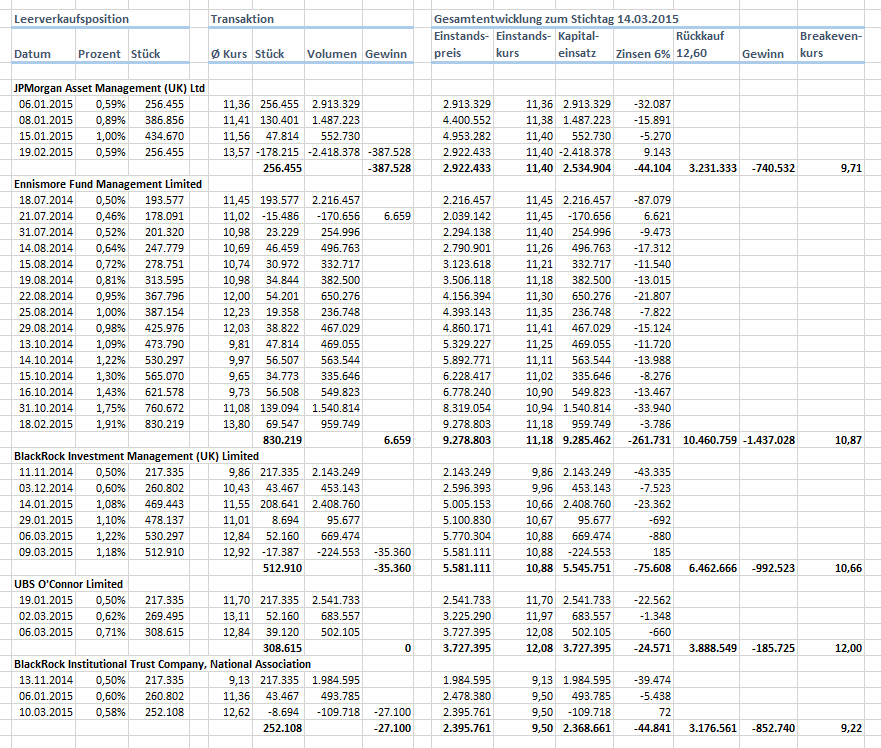Click UBS Stück total 308.615 in Transaktion
The height and width of the screenshot is (748, 881).
(x=282, y=648)
